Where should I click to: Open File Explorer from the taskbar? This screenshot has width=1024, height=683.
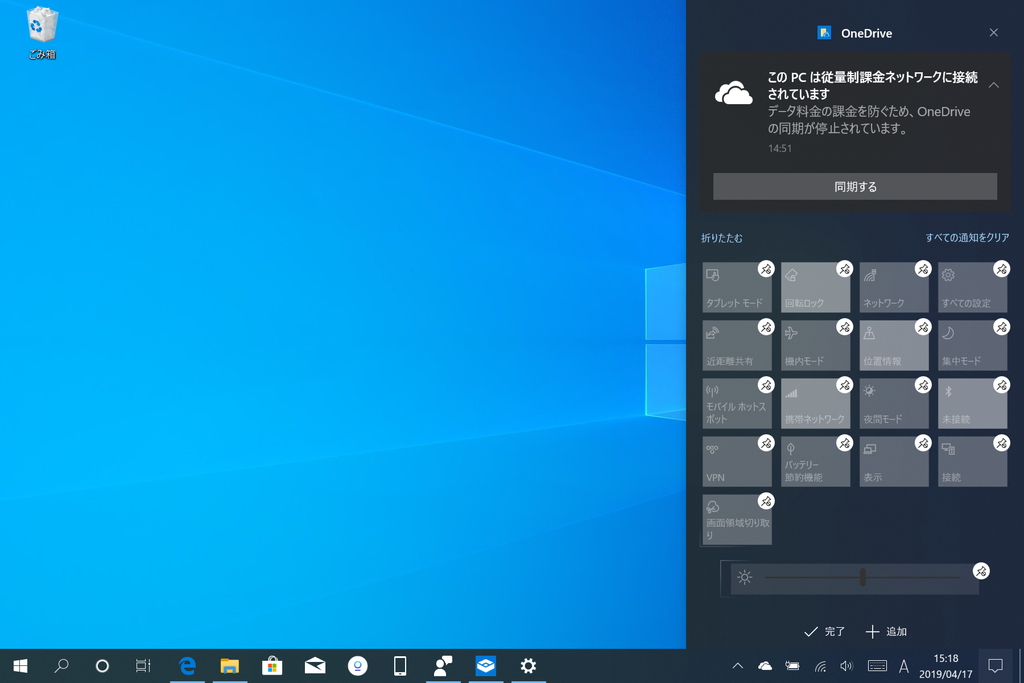pyautogui.click(x=229, y=666)
